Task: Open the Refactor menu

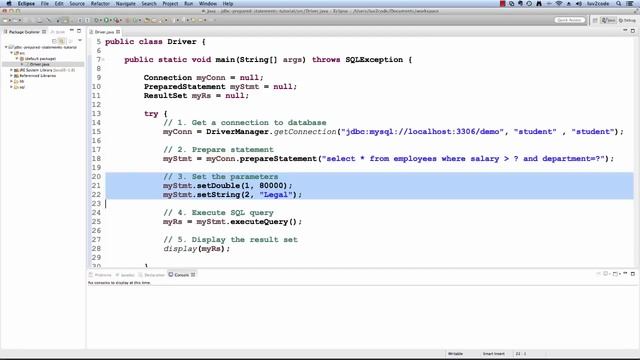Action: point(100,4)
